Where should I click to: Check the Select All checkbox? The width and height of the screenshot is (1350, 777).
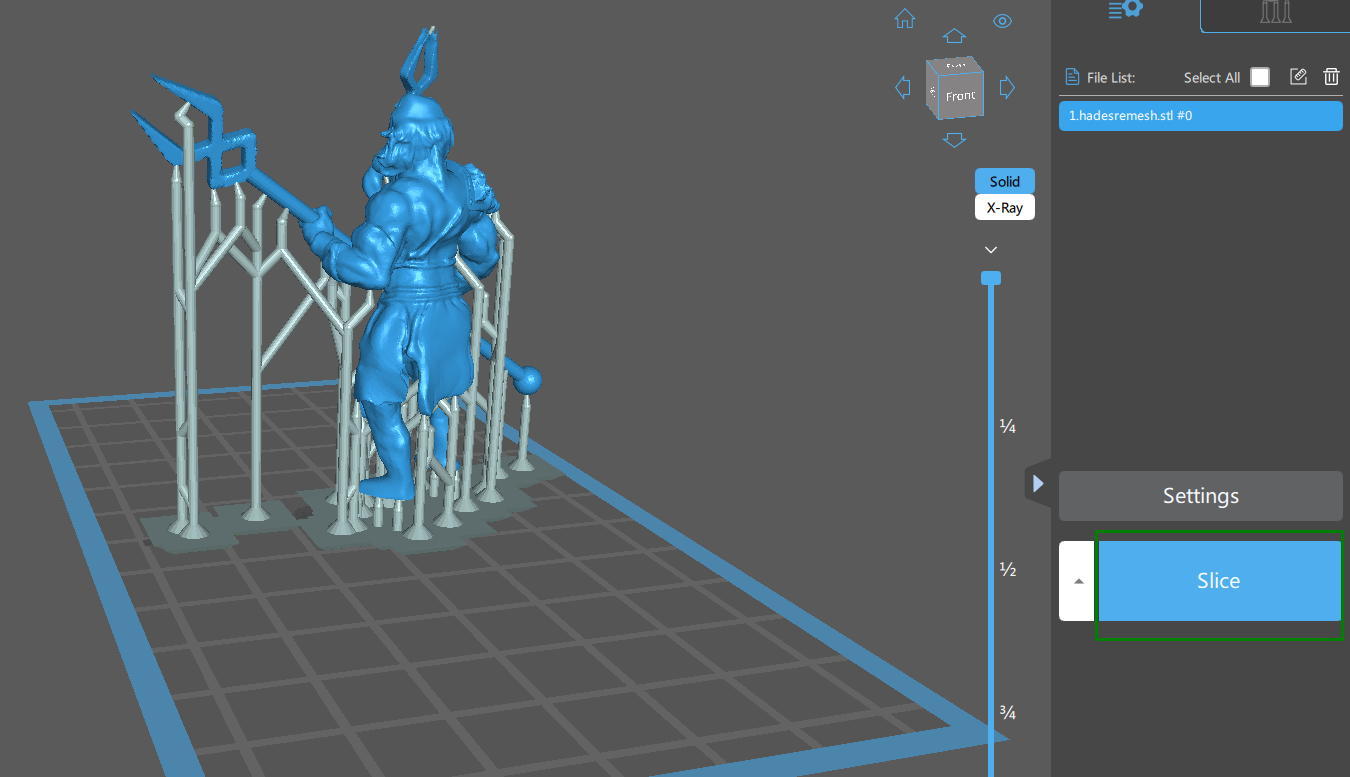(x=1260, y=77)
